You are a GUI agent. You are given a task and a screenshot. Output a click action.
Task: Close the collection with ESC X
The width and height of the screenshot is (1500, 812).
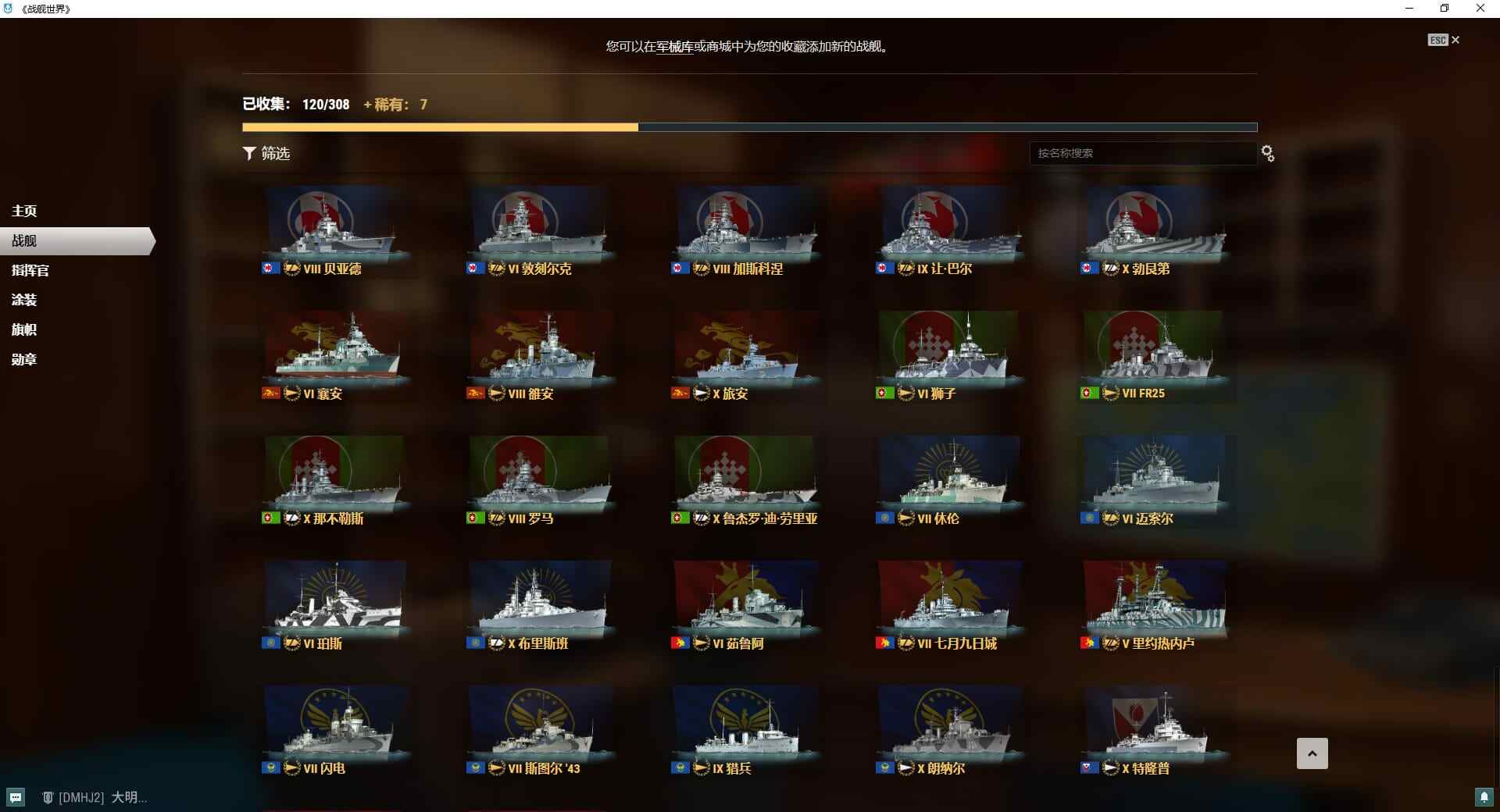pyautogui.click(x=1444, y=40)
